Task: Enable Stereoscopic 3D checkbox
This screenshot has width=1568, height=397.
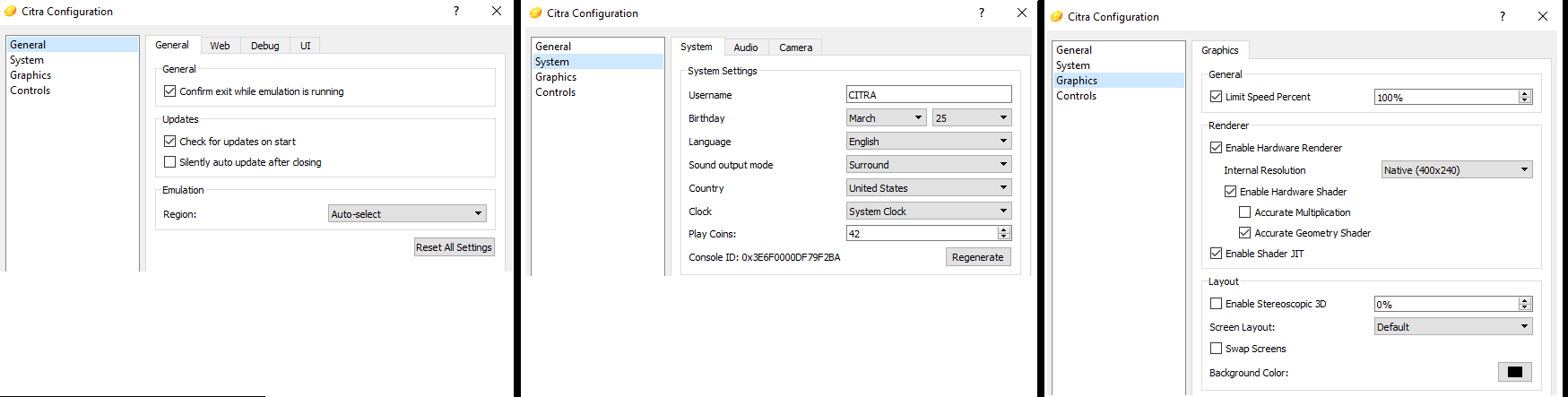Action: pyautogui.click(x=1216, y=304)
